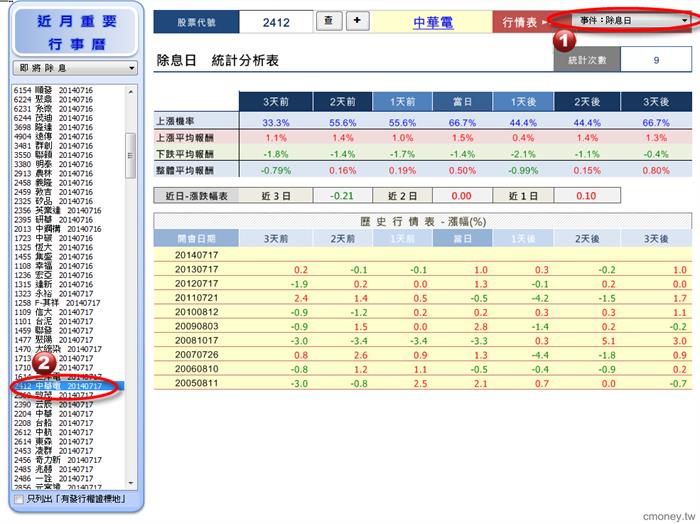
Task: Click the stock code field showing 2412
Action: click(x=276, y=22)
